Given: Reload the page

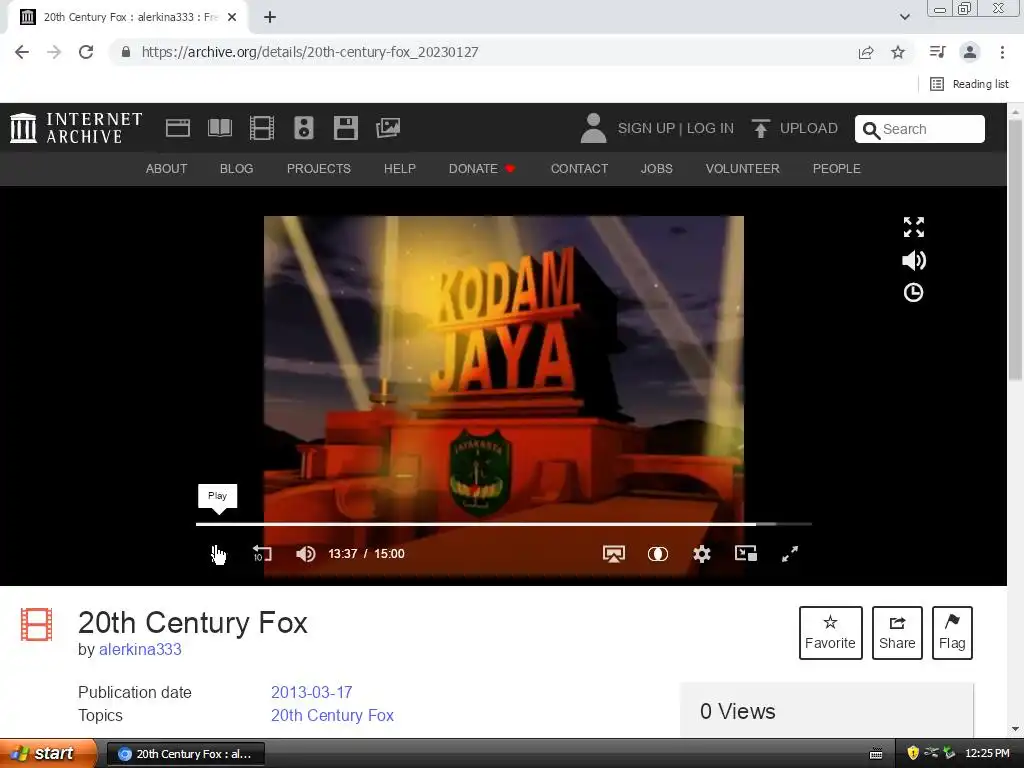Looking at the screenshot, I should (x=86, y=52).
